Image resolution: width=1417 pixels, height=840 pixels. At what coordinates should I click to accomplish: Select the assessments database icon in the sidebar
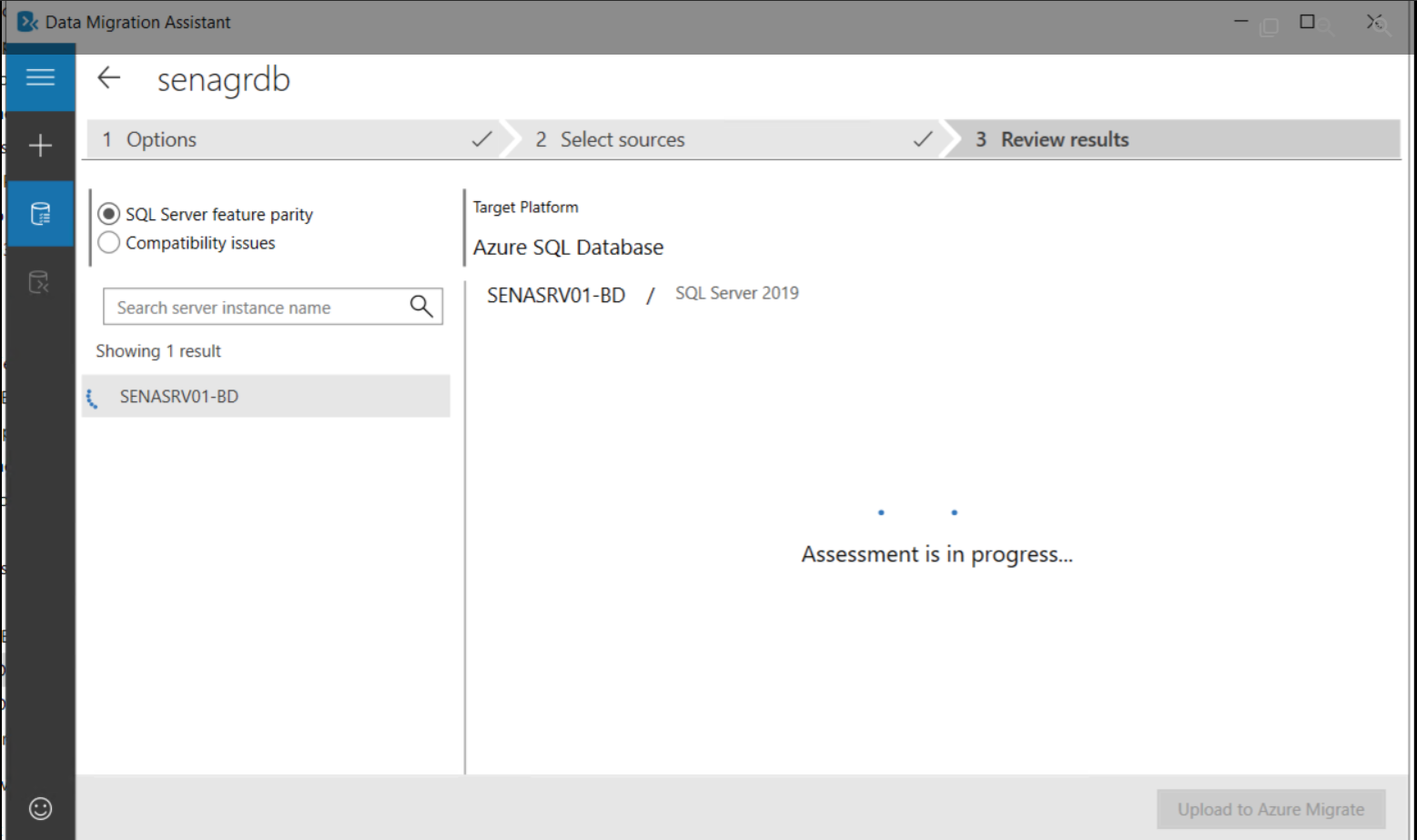click(x=39, y=214)
